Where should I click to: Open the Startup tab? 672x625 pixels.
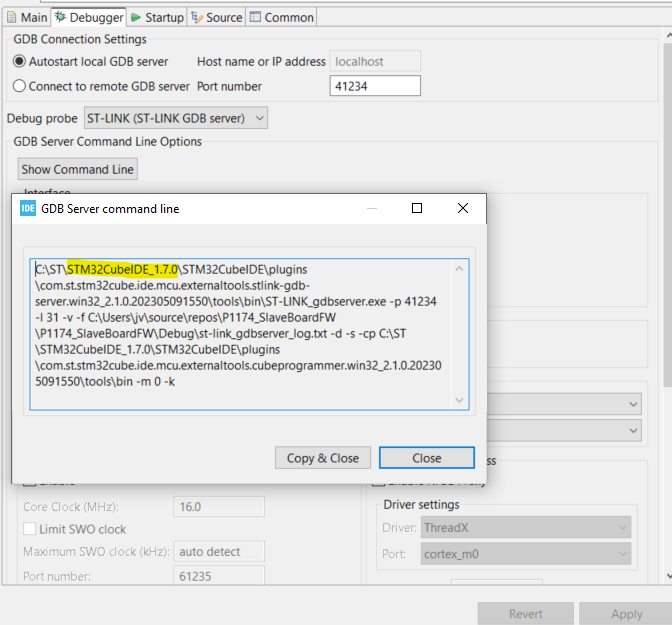point(157,18)
